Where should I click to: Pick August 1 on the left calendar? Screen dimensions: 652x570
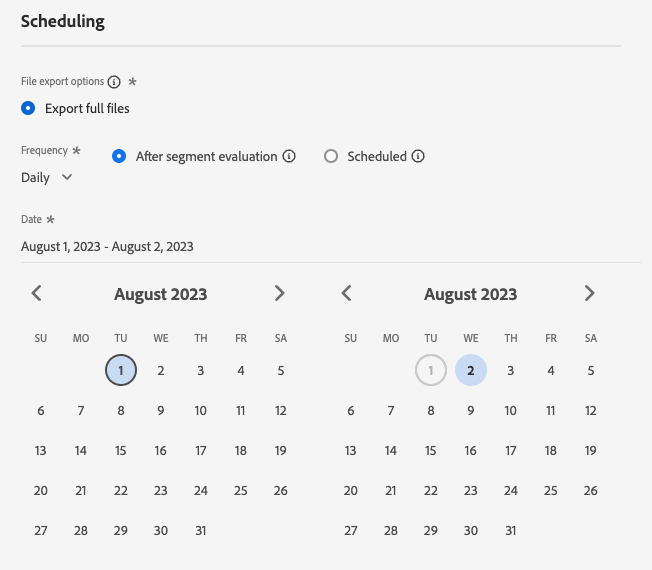[121, 370]
